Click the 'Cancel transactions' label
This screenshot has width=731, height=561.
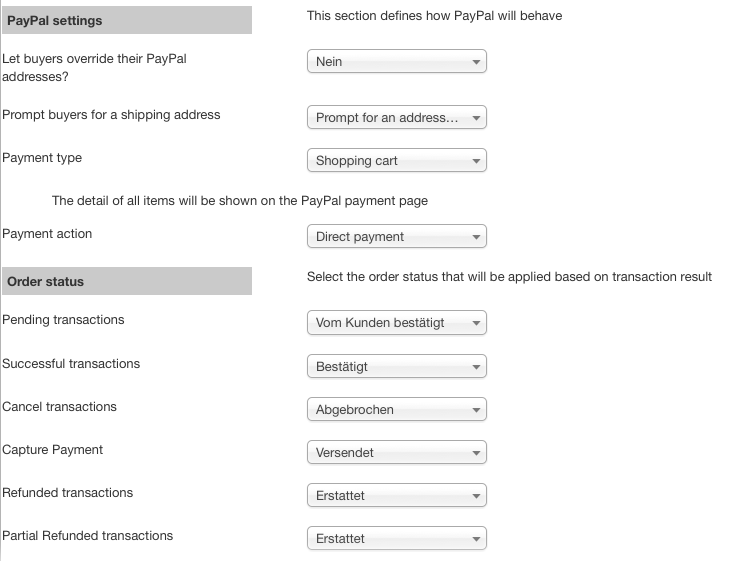[59, 407]
